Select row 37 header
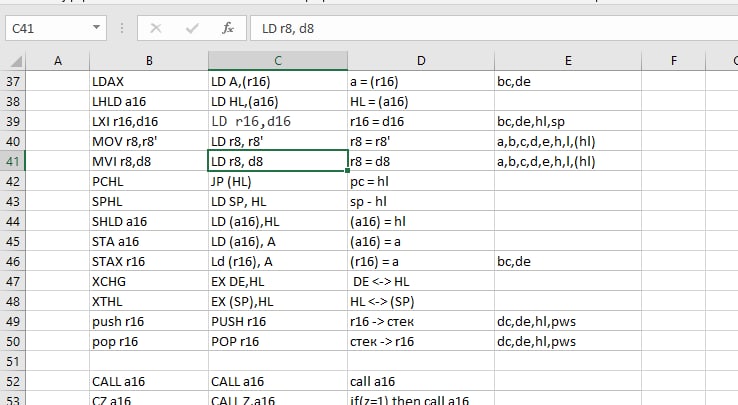Screen dimensions: 738x405 [x=13, y=81]
